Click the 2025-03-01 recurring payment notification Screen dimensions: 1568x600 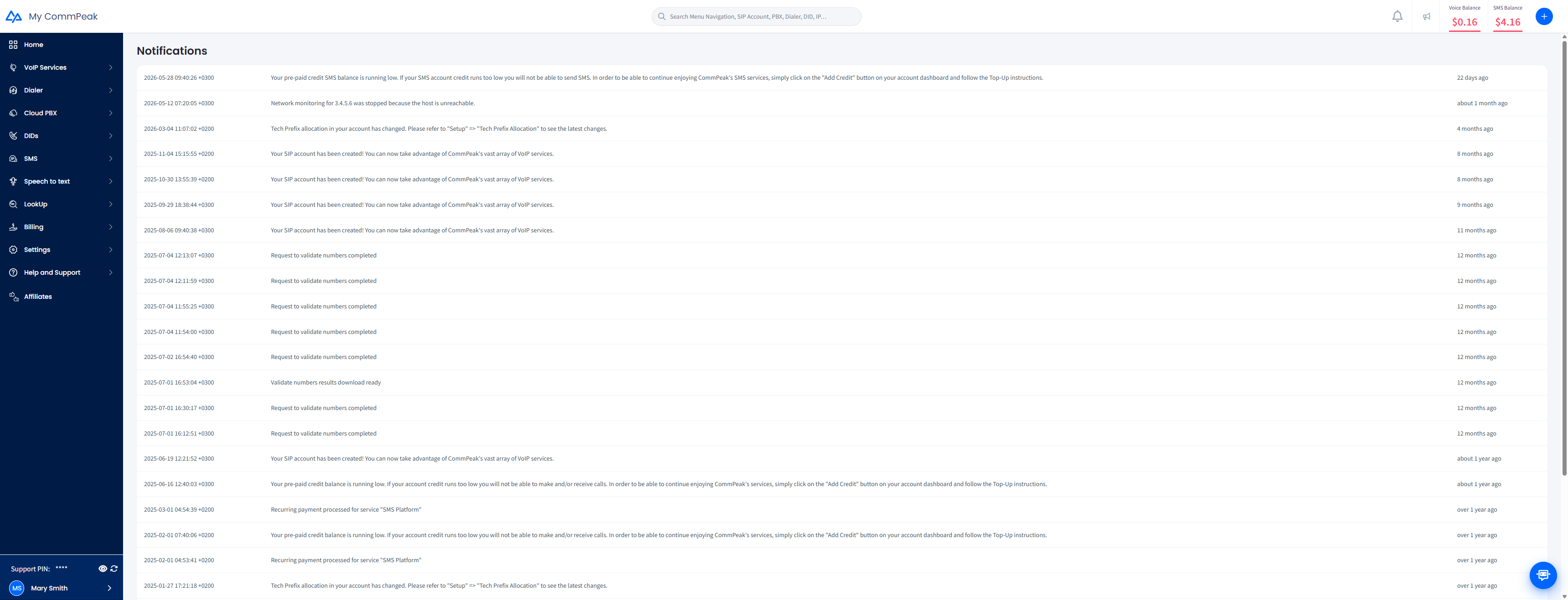(x=346, y=510)
